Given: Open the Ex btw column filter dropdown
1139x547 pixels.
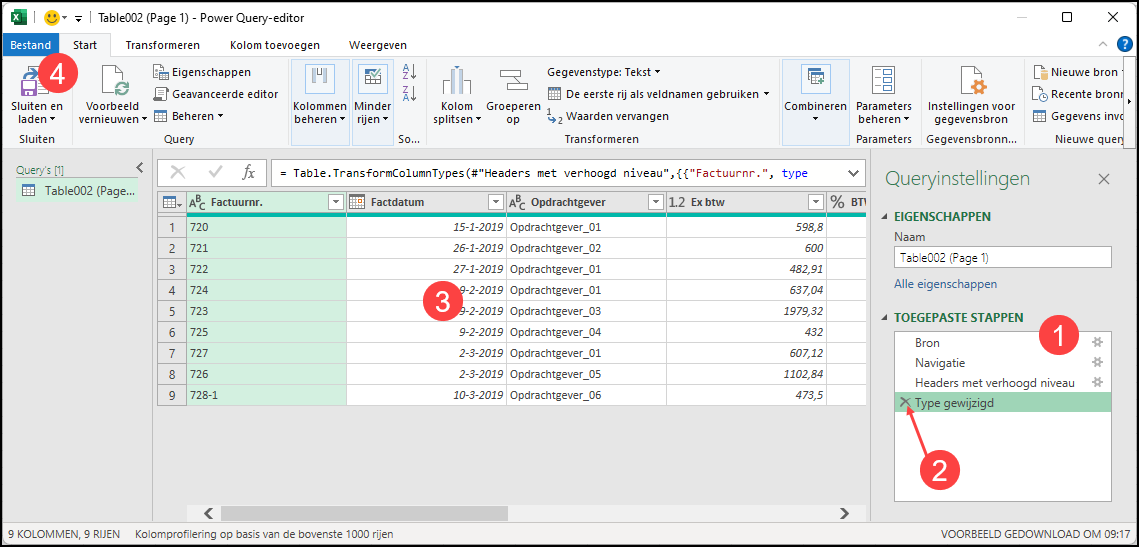Looking at the screenshot, I should pos(815,203).
